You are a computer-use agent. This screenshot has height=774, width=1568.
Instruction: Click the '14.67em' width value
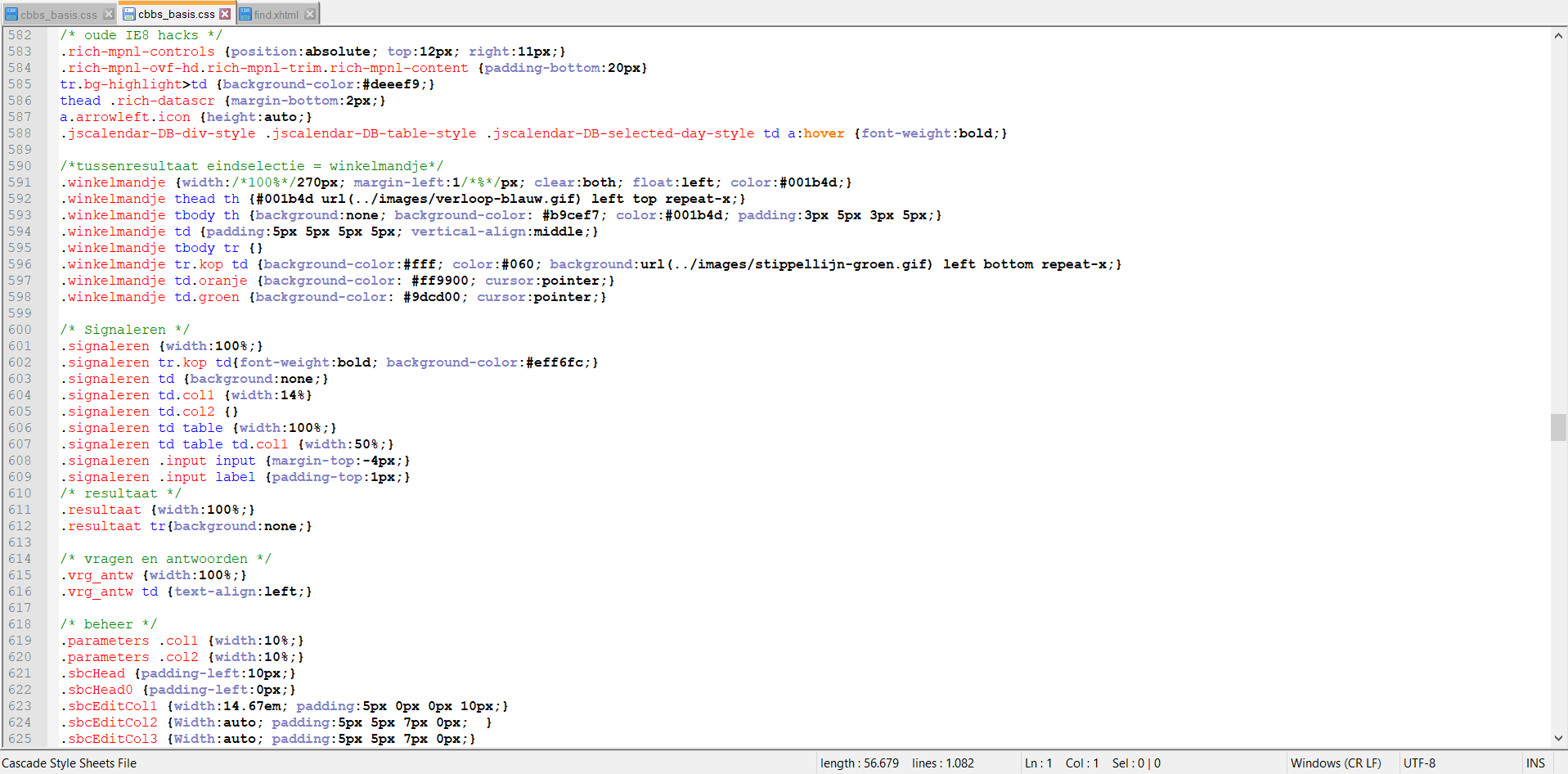tap(251, 706)
